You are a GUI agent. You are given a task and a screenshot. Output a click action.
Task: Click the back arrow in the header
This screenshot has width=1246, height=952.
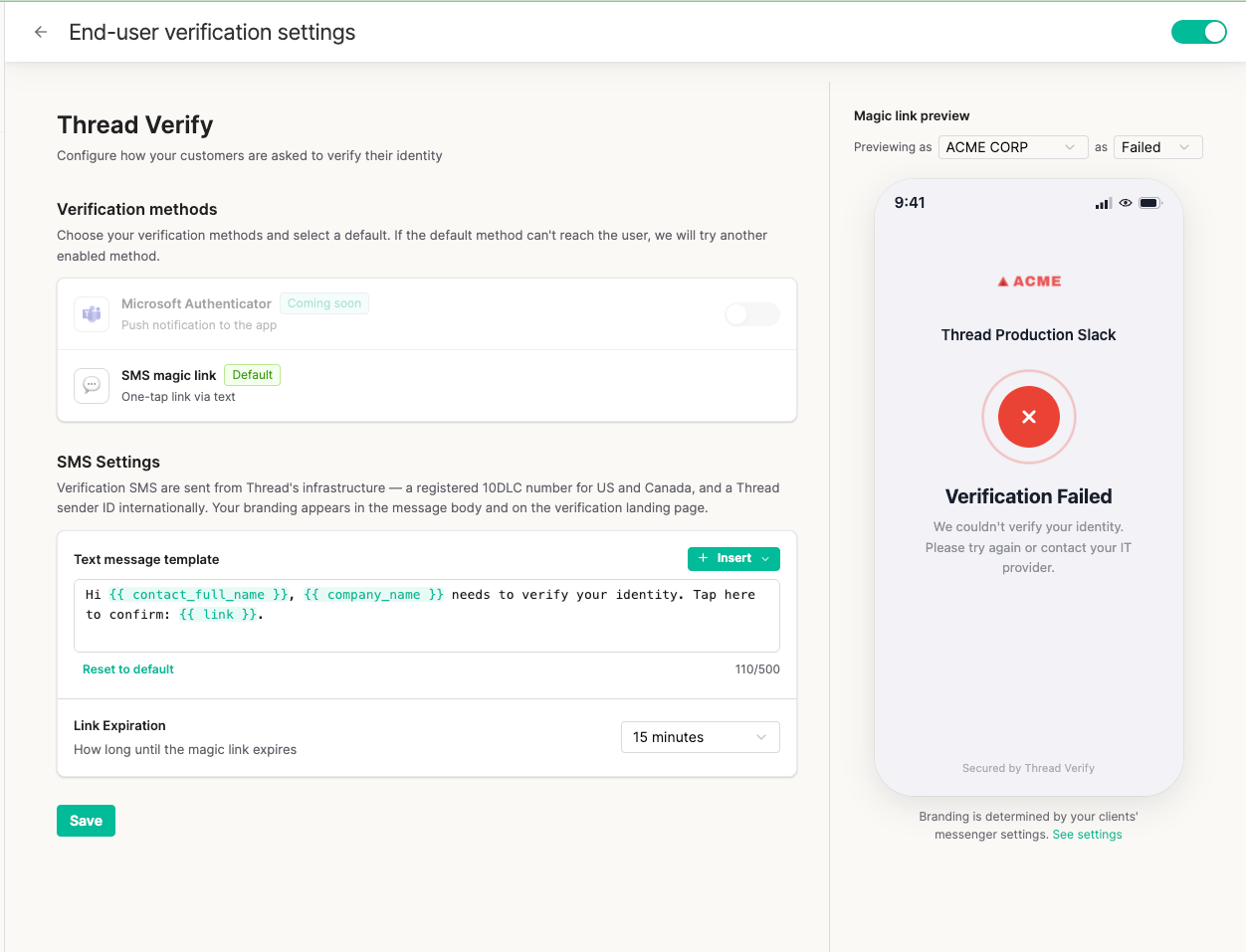tap(41, 32)
